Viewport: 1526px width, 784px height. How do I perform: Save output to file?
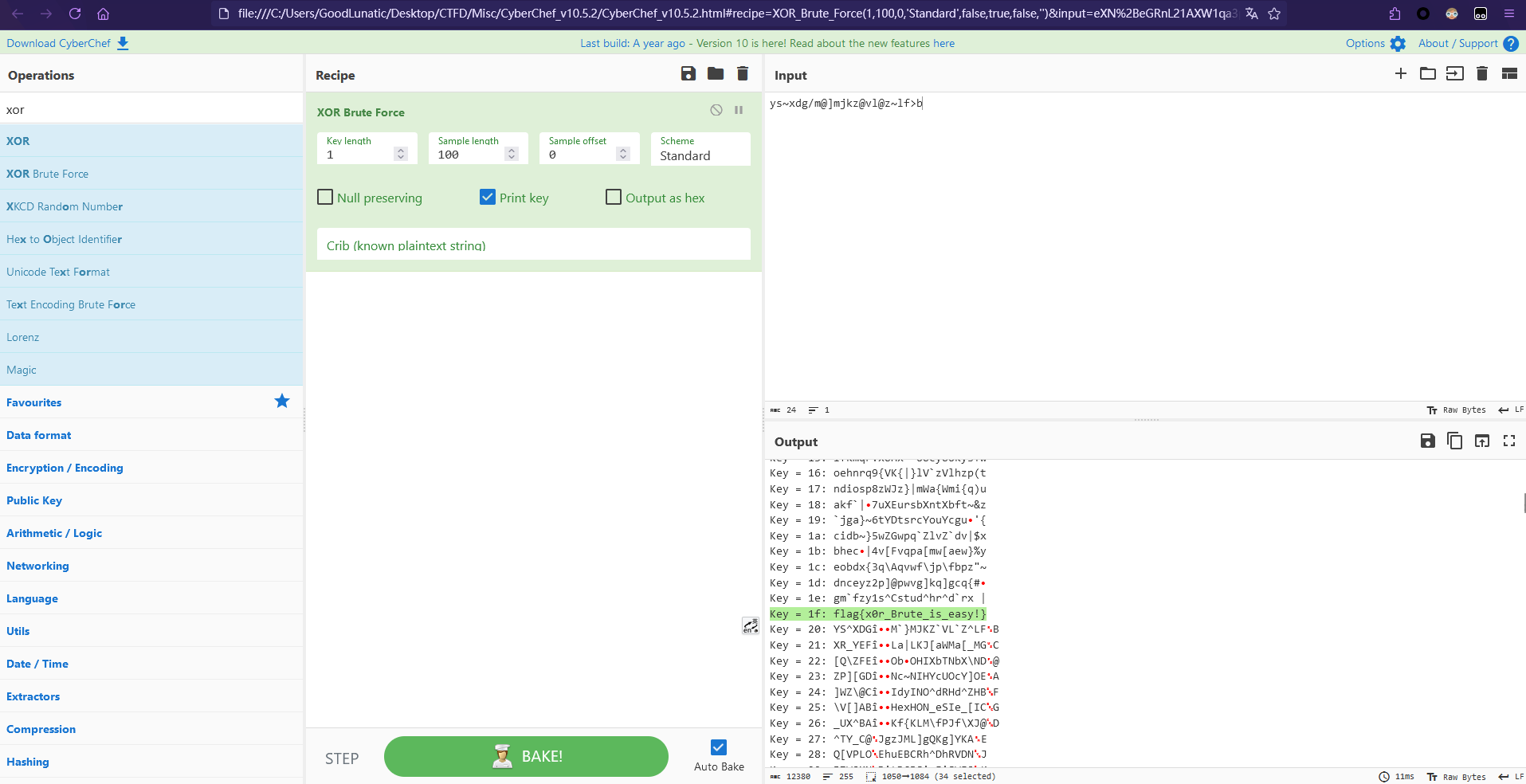(x=1428, y=441)
